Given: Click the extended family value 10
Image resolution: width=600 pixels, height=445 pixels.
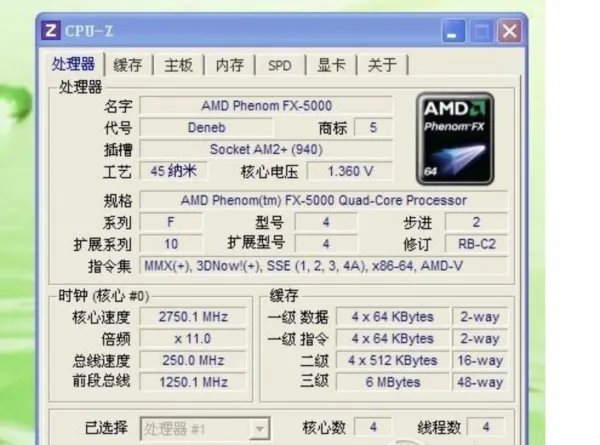Looking at the screenshot, I should click(171, 244).
